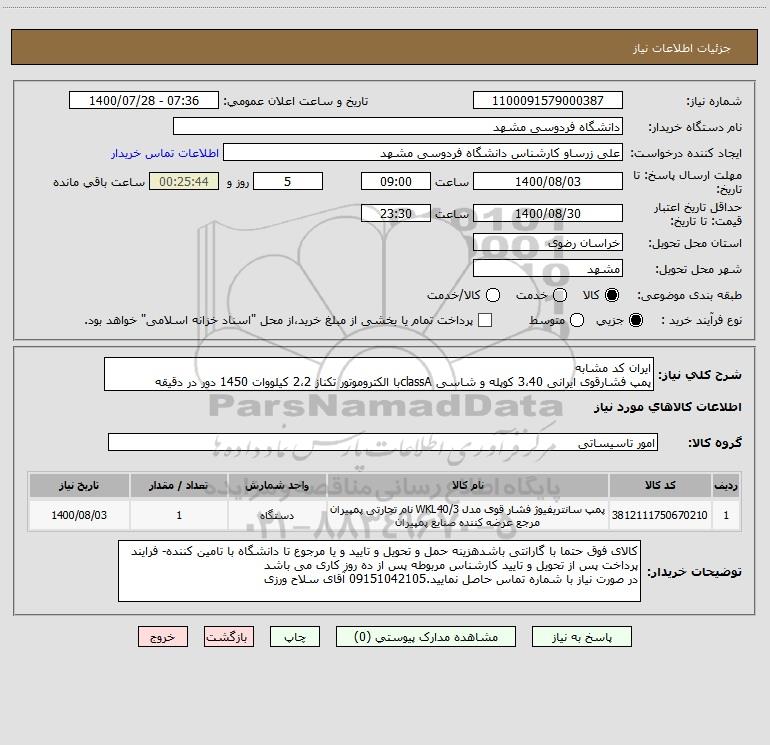Click the اطلاعات کالاهای مورد نیاز heading
Image resolution: width=770 pixels, height=745 pixels.
pyautogui.click(x=668, y=407)
